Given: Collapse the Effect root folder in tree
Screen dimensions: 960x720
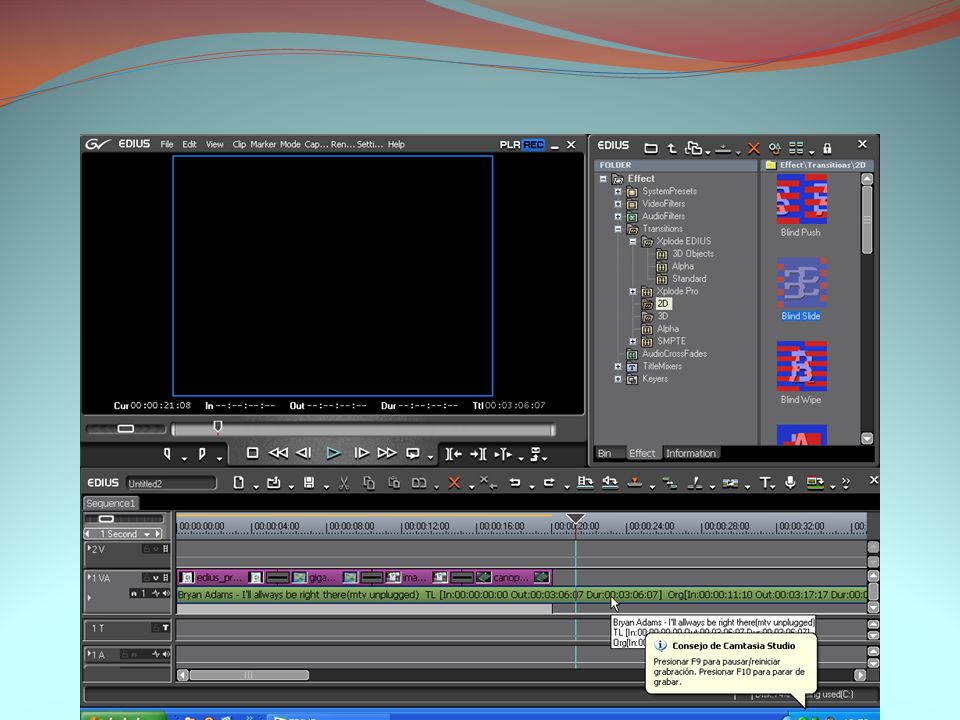Looking at the screenshot, I should [x=603, y=179].
